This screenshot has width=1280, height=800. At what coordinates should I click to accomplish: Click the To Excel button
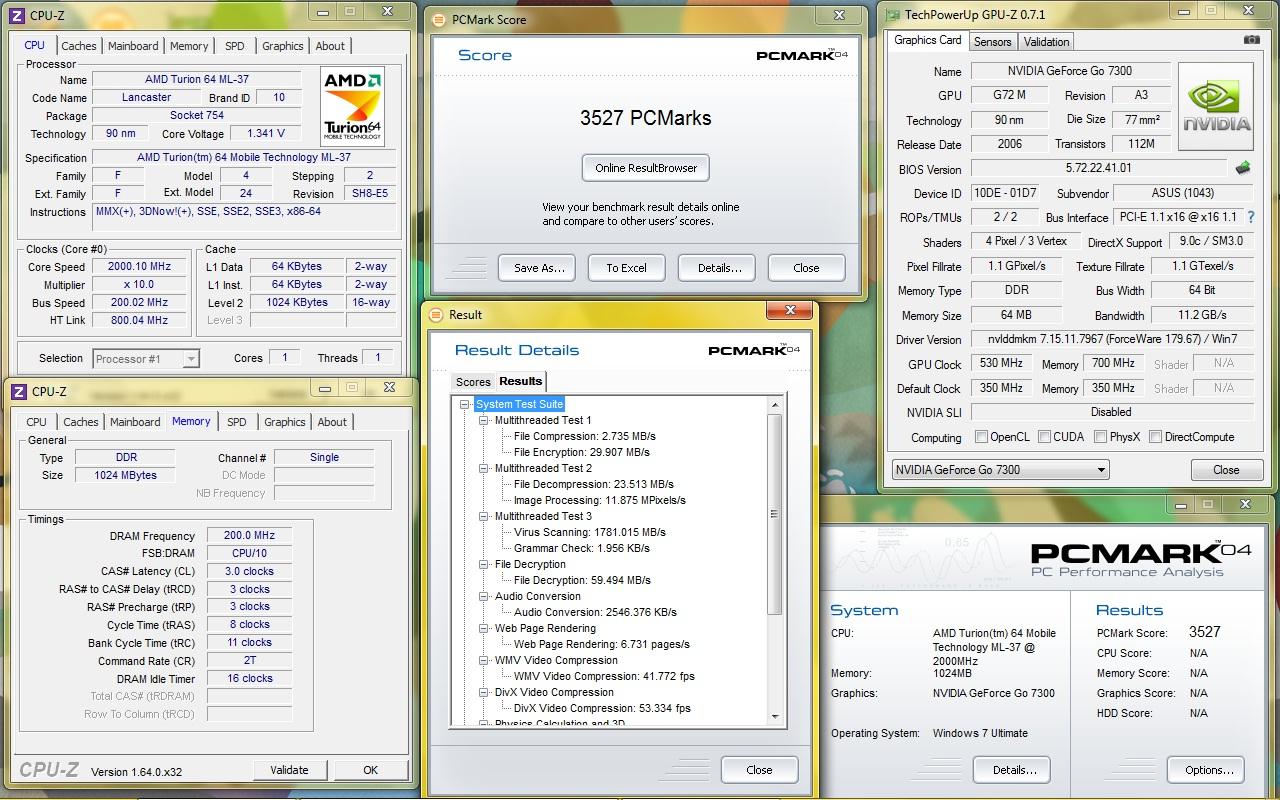tap(626, 268)
